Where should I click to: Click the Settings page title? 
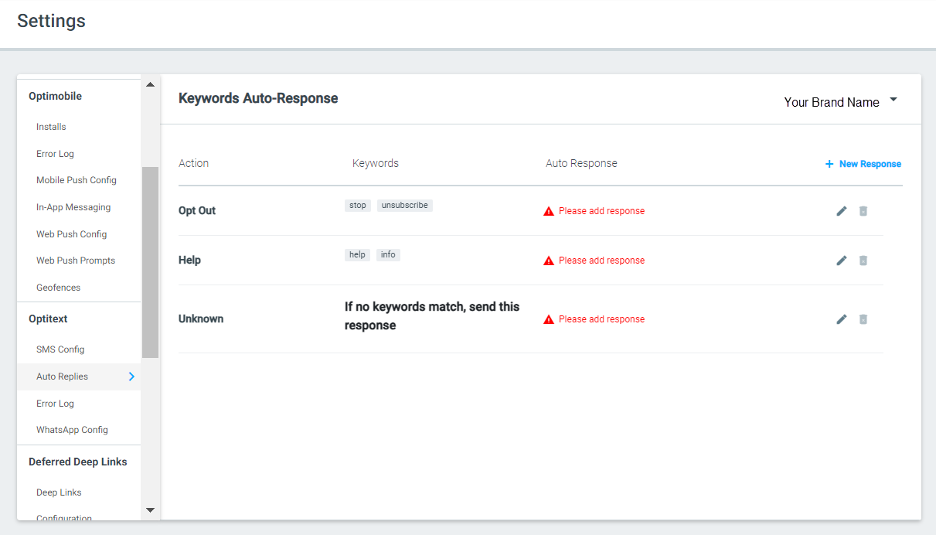pyautogui.click(x=51, y=21)
